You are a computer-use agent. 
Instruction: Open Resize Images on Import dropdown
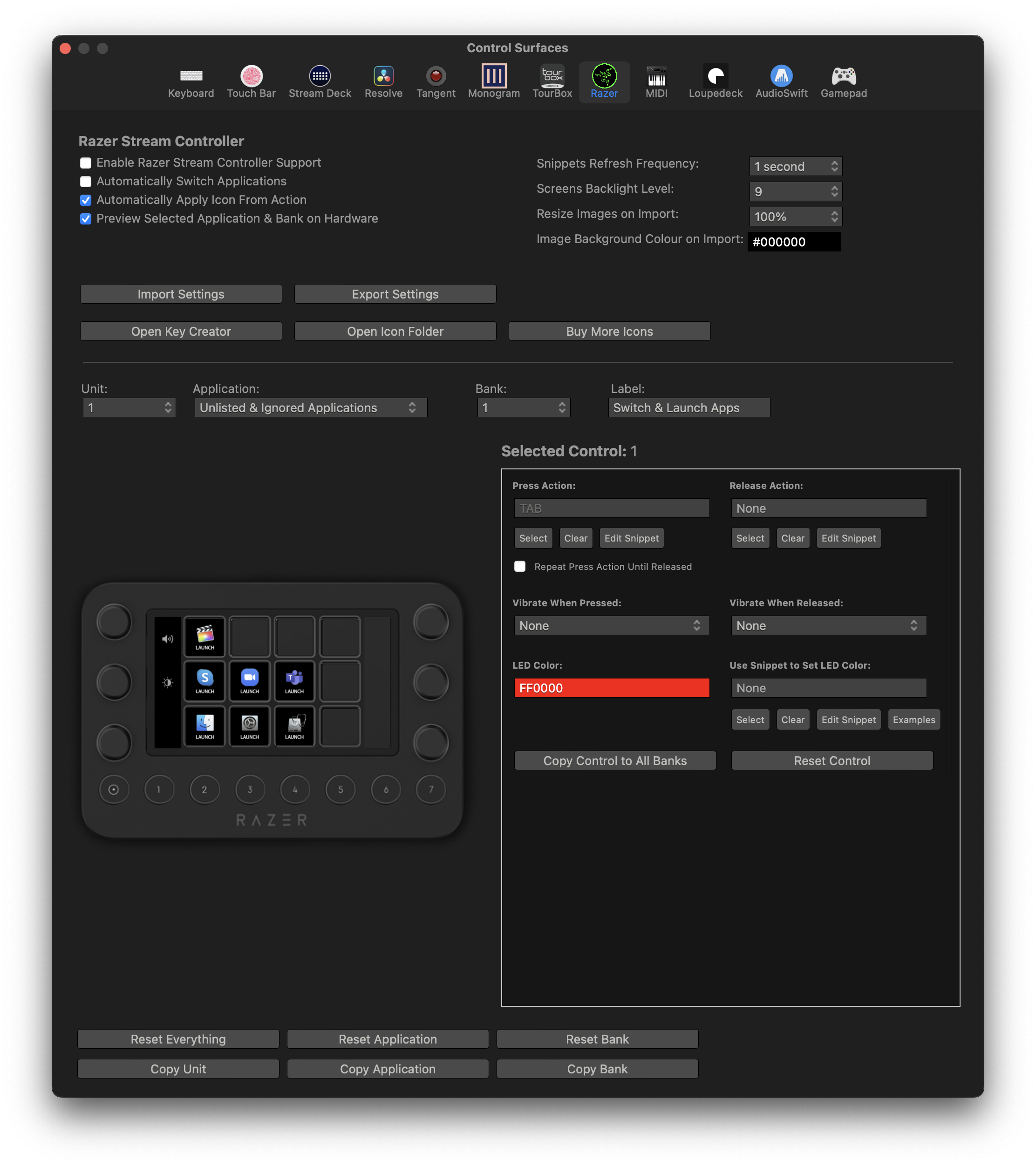pyautogui.click(x=796, y=217)
